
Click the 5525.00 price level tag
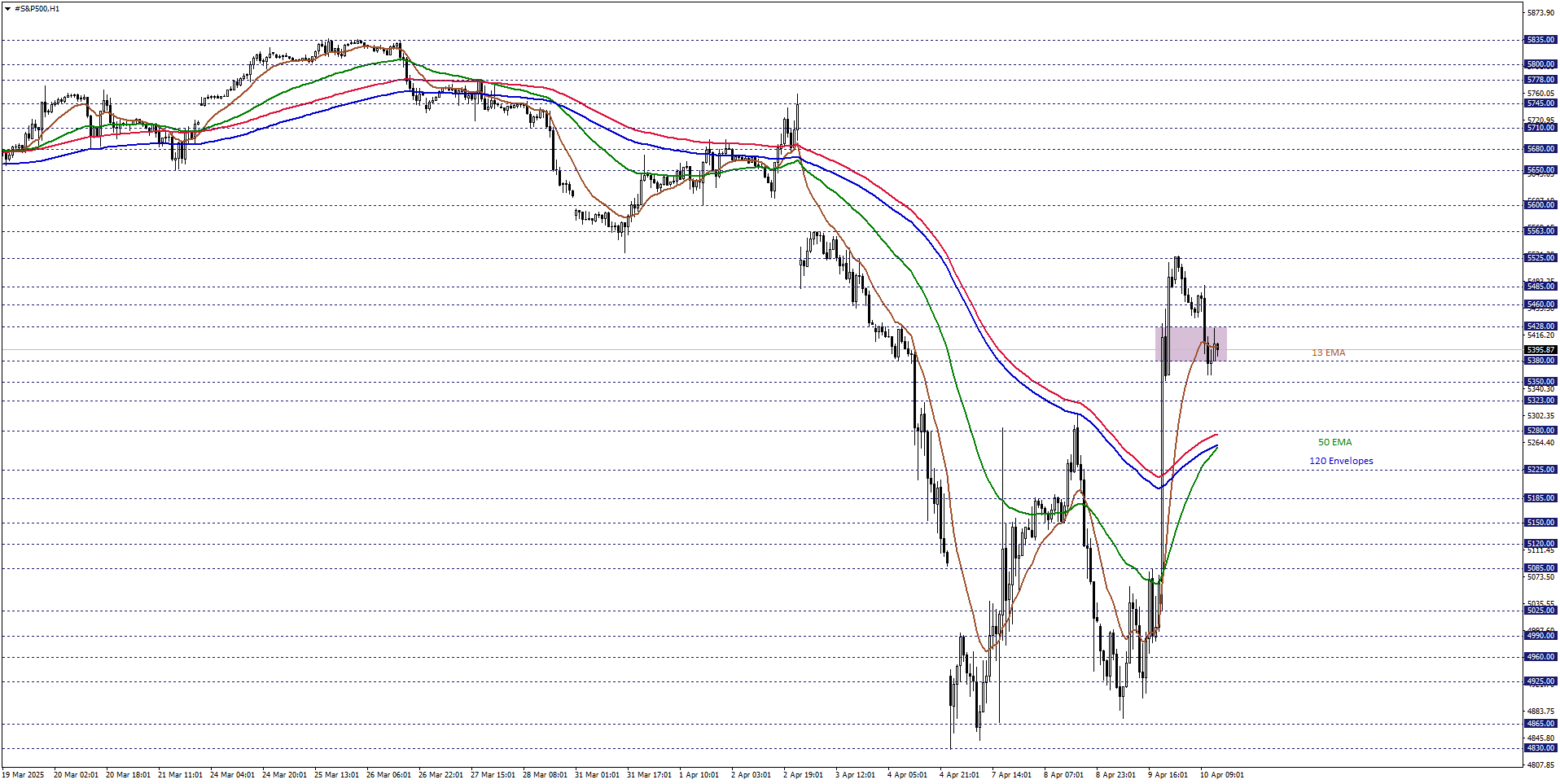1540,258
